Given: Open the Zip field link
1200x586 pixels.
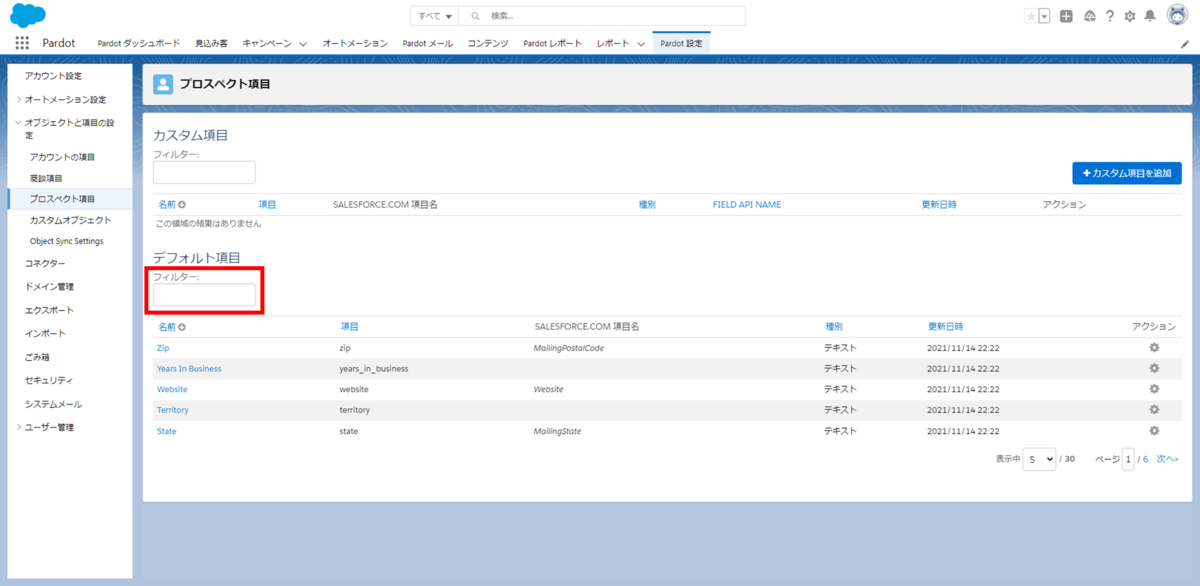Looking at the screenshot, I should 163,347.
